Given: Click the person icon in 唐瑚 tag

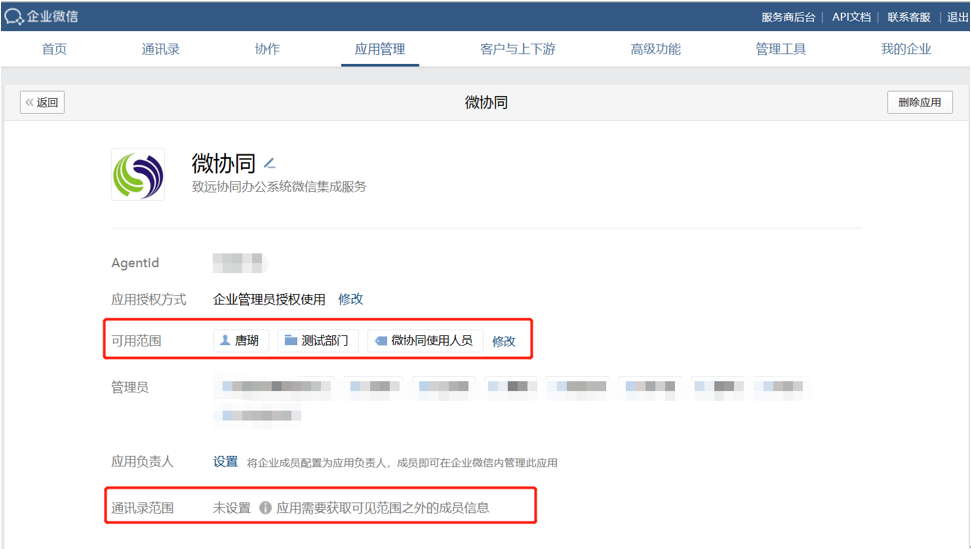Looking at the screenshot, I should (x=225, y=340).
